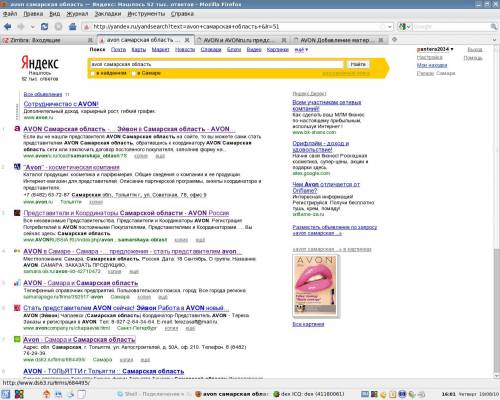Click the Yandex search query input field
500x400 pixels.
pos(216,64)
